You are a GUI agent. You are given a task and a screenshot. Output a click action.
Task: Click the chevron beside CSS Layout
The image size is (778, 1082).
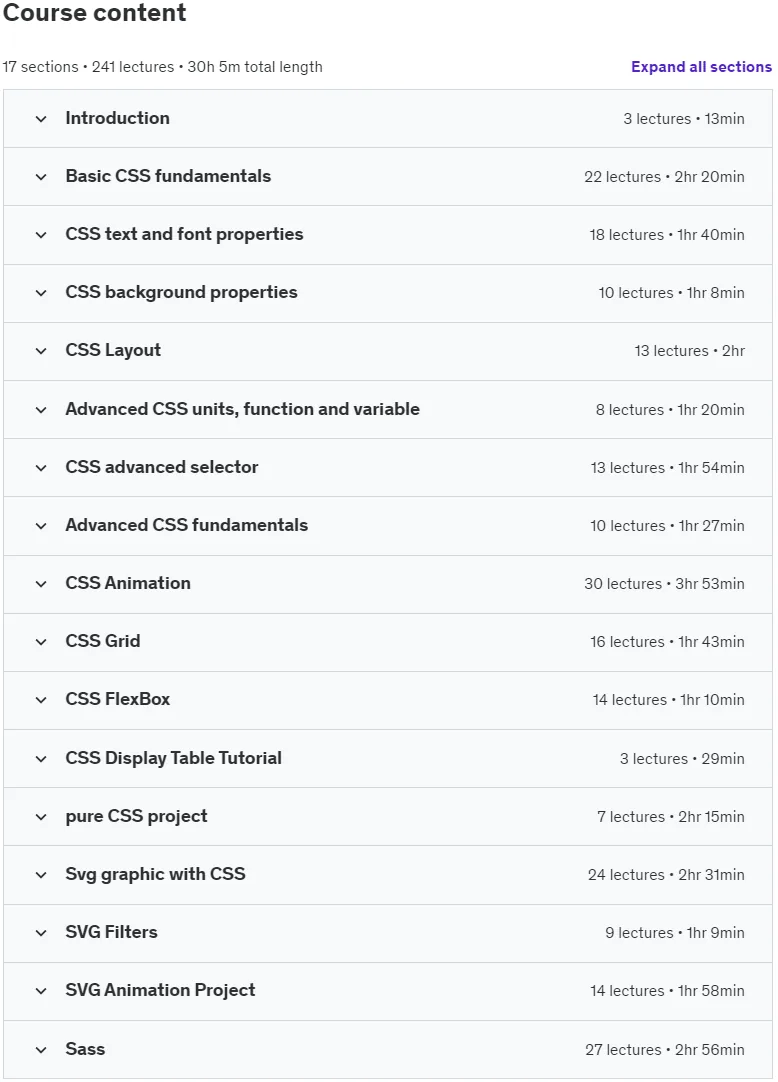pos(41,351)
